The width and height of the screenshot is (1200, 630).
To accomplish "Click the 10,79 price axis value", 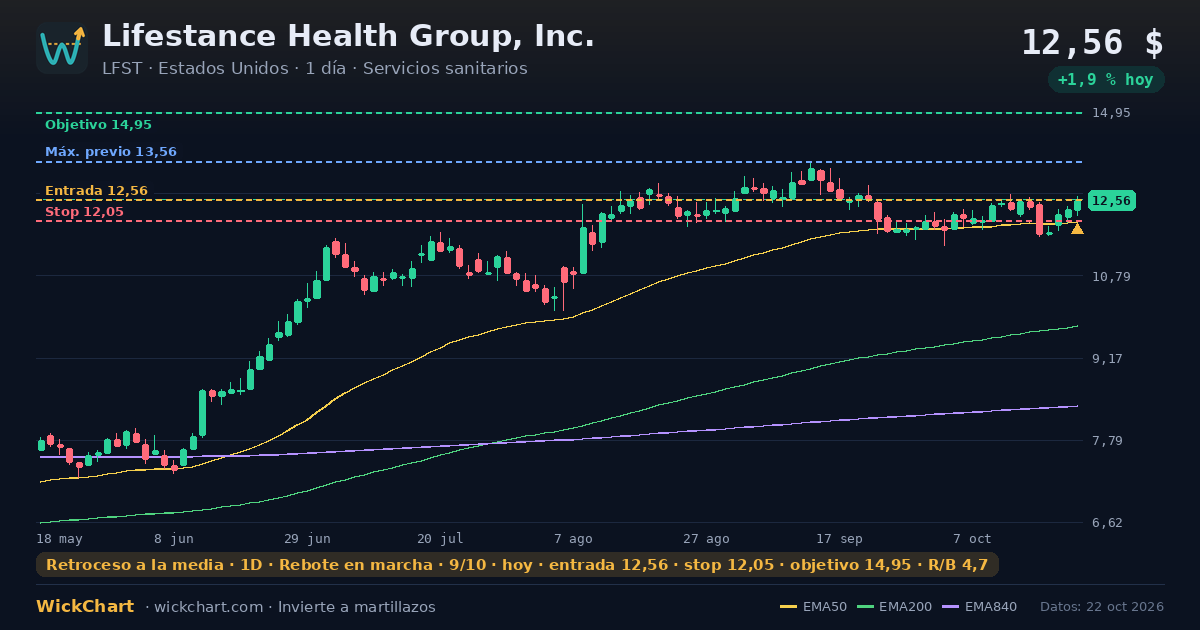I will (x=1111, y=277).
